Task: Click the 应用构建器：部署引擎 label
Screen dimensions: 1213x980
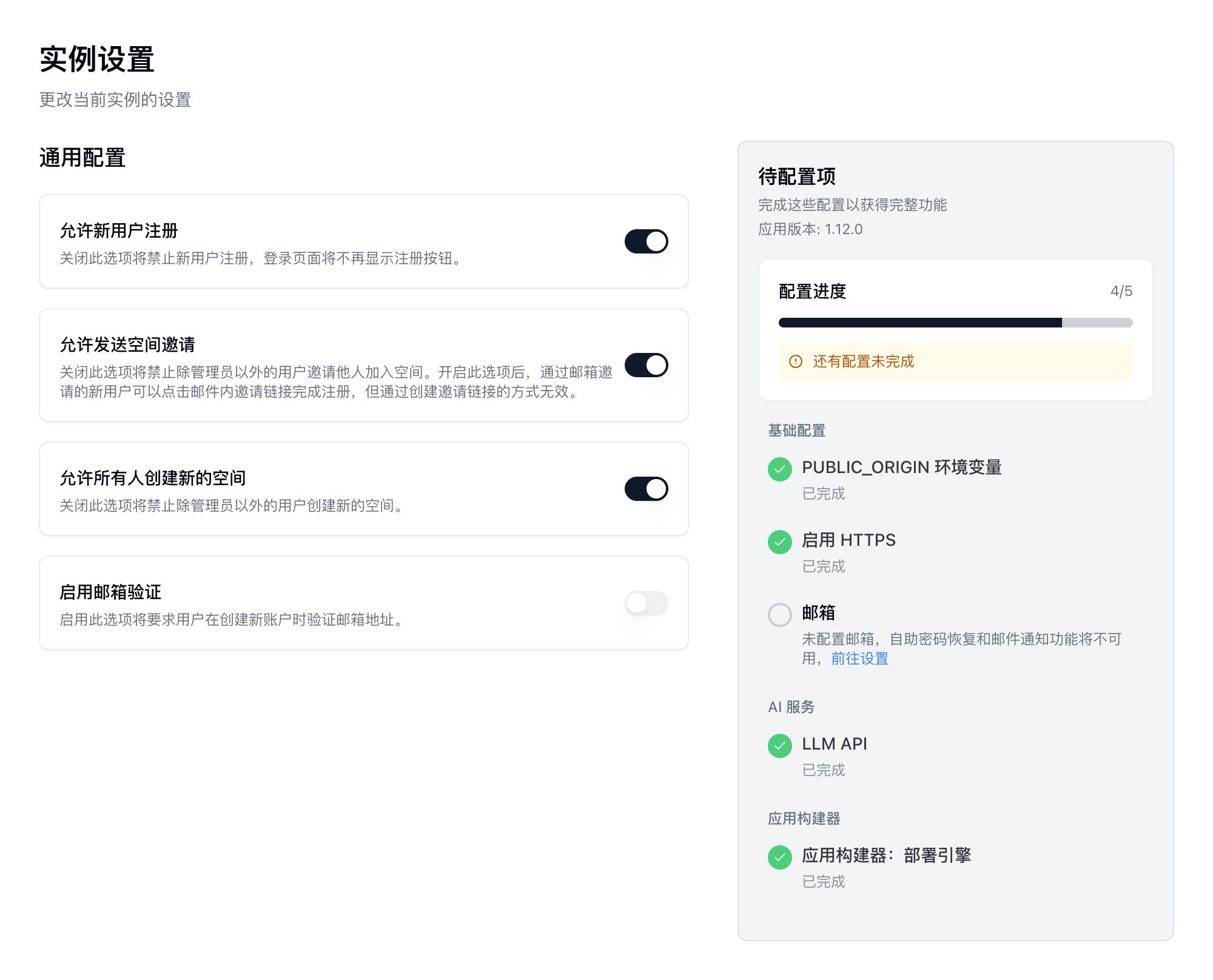Action: click(886, 855)
